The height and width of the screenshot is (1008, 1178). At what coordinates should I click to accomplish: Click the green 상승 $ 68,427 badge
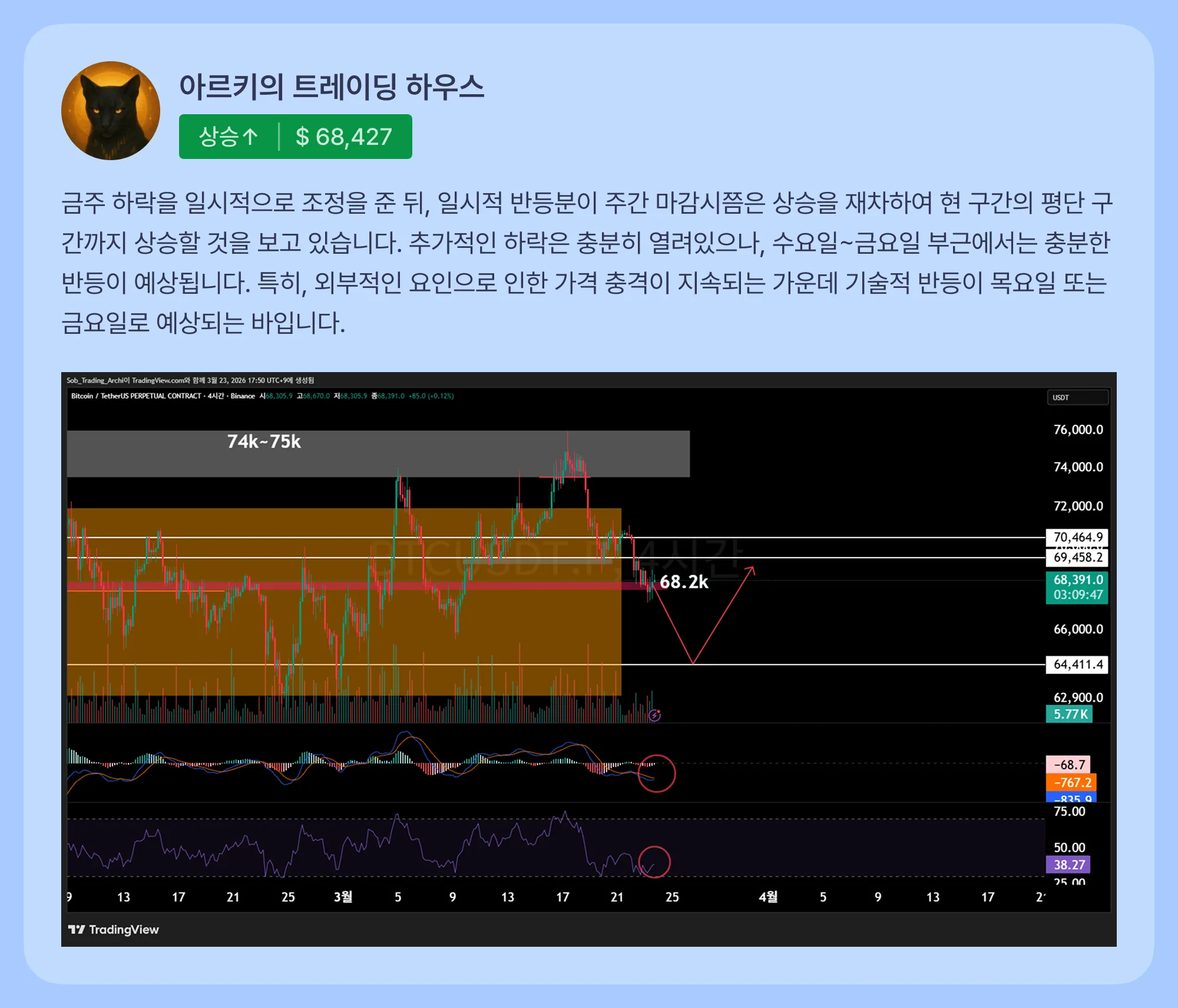coord(296,137)
